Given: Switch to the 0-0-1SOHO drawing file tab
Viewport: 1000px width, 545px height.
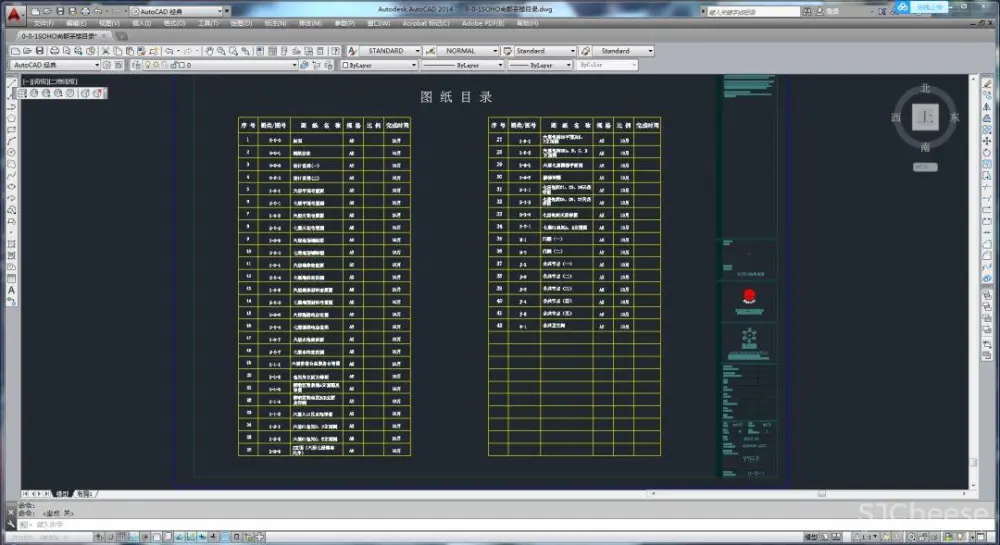Looking at the screenshot, I should click(x=55, y=36).
